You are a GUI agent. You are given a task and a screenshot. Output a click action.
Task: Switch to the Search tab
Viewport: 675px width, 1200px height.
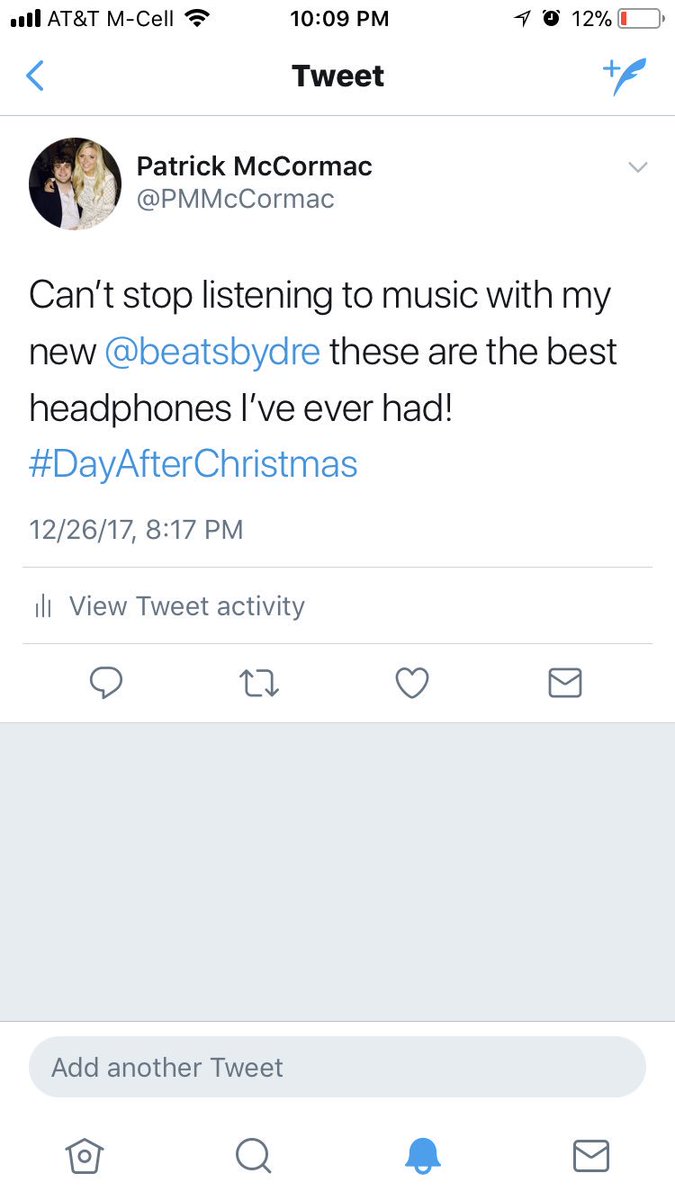click(x=254, y=1156)
